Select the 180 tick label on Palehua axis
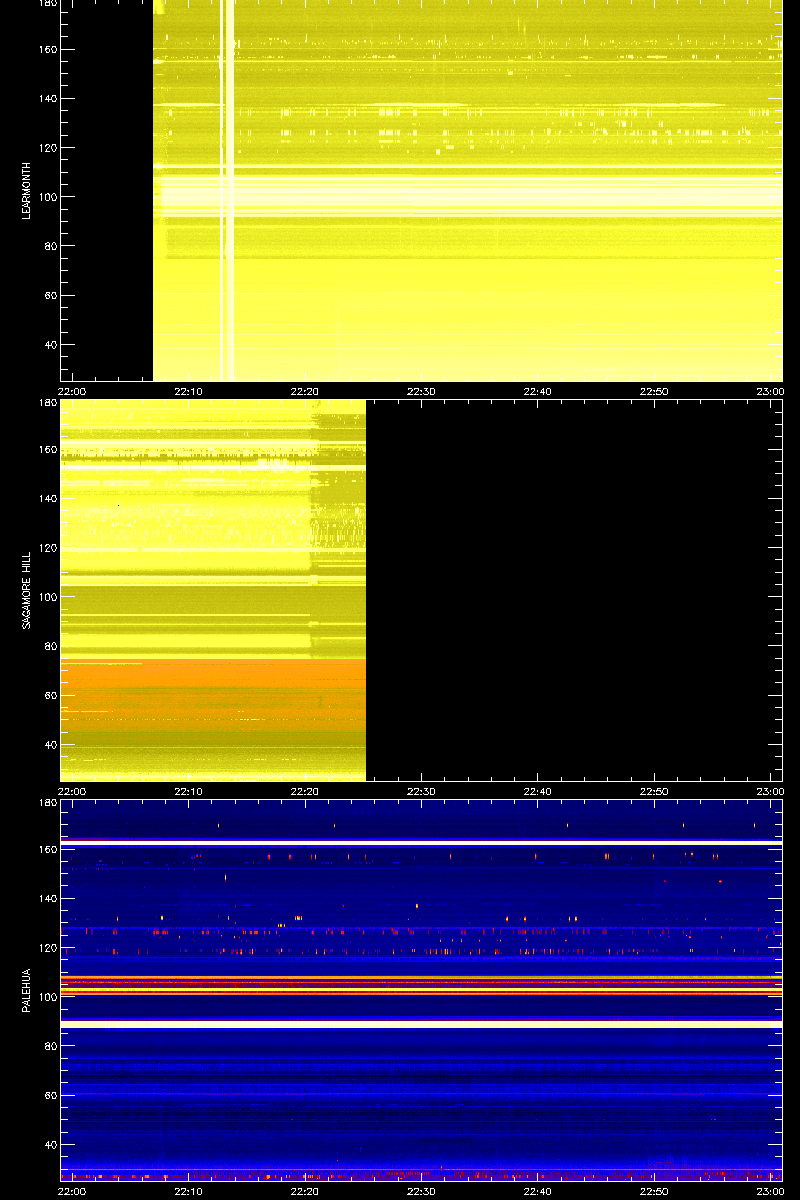Image resolution: width=800 pixels, height=1200 pixels. pyautogui.click(x=47, y=803)
